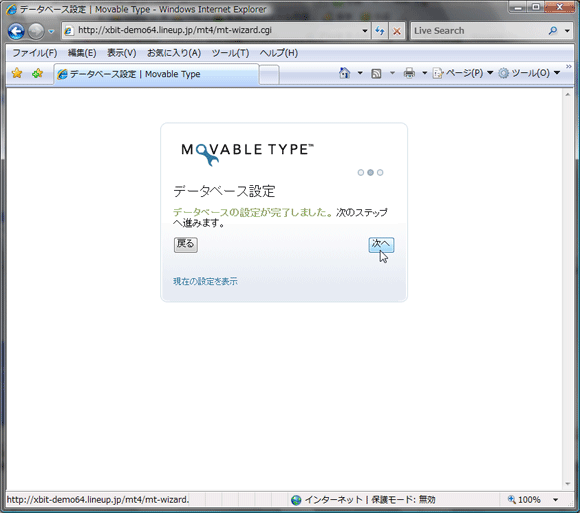
Task: Click the Live Search magnifier icon
Action: click(553, 31)
